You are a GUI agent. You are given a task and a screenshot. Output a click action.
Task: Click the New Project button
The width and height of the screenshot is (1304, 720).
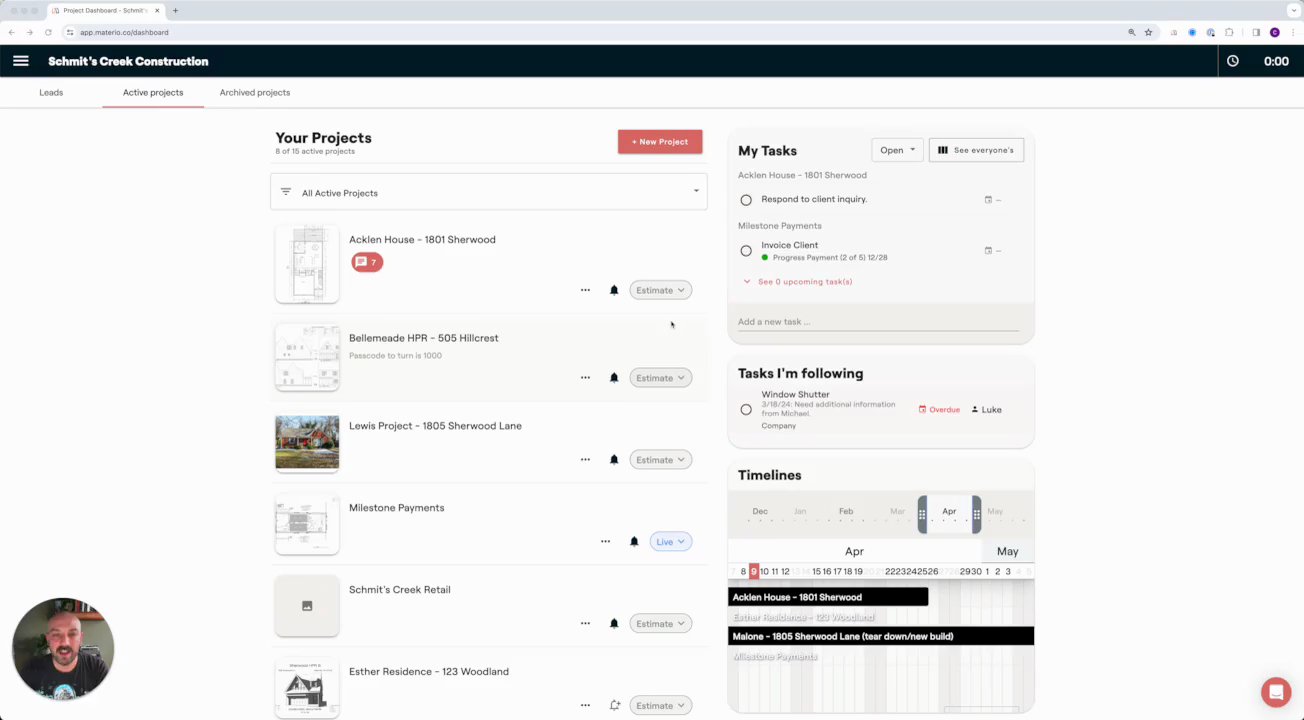click(660, 142)
